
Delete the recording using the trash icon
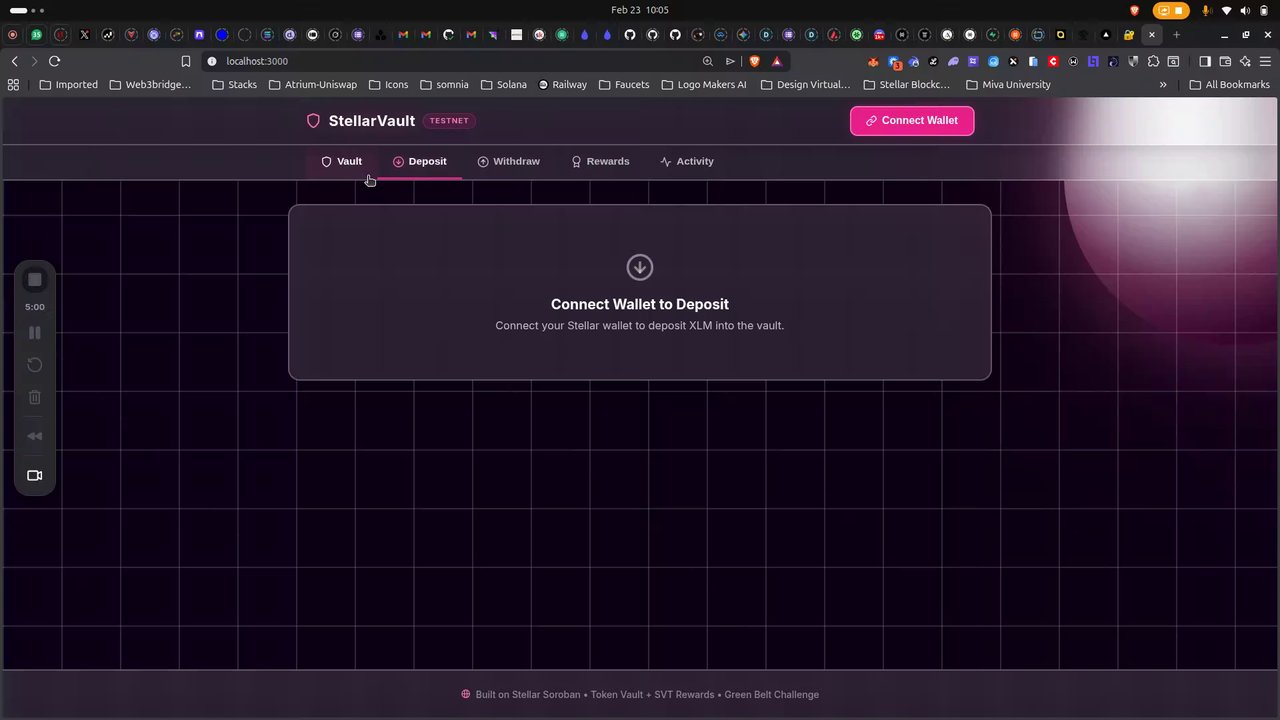coord(35,397)
